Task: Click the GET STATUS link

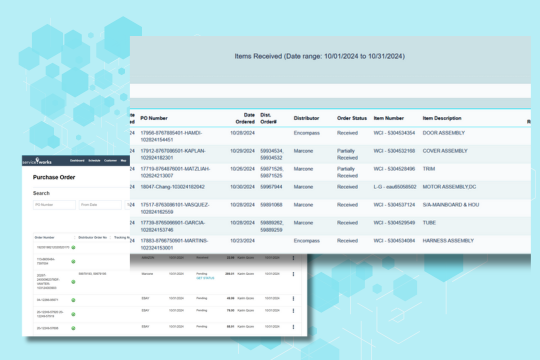Action: [205, 278]
